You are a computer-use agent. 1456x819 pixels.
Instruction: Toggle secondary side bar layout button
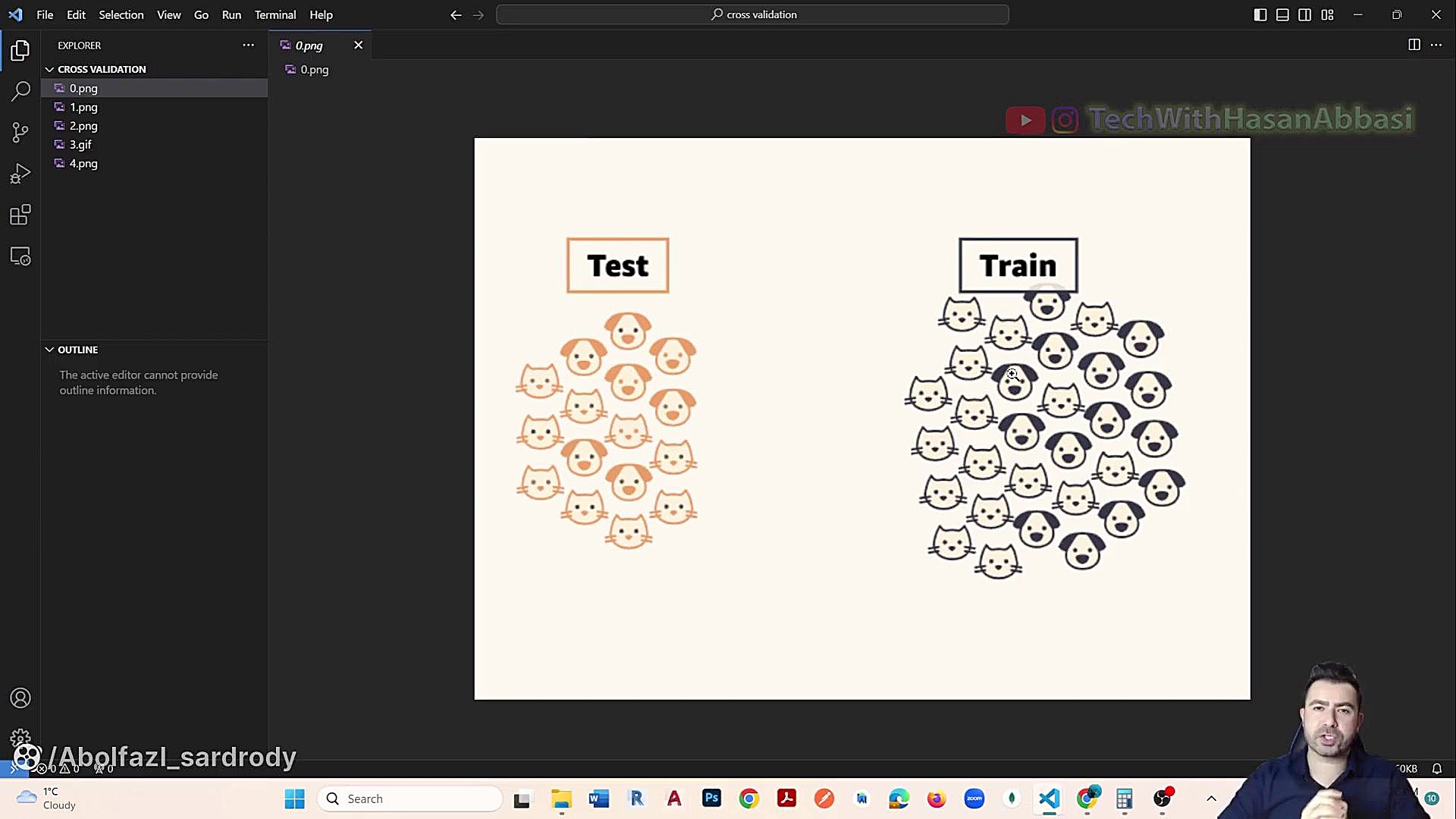1304,14
